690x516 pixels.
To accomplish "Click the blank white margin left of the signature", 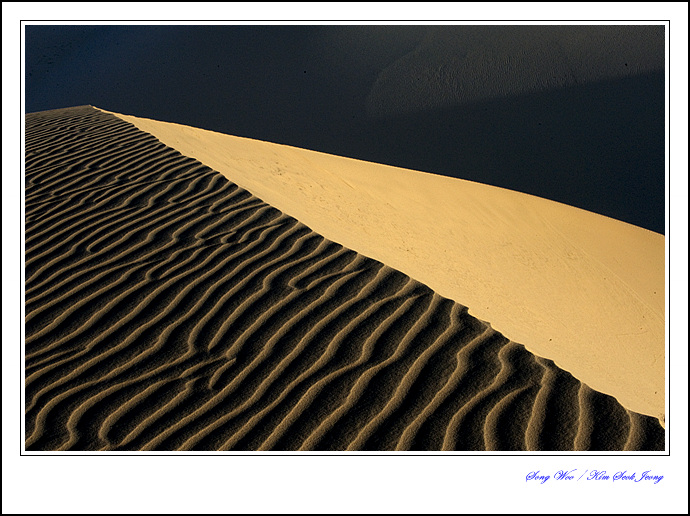I will point(300,478).
